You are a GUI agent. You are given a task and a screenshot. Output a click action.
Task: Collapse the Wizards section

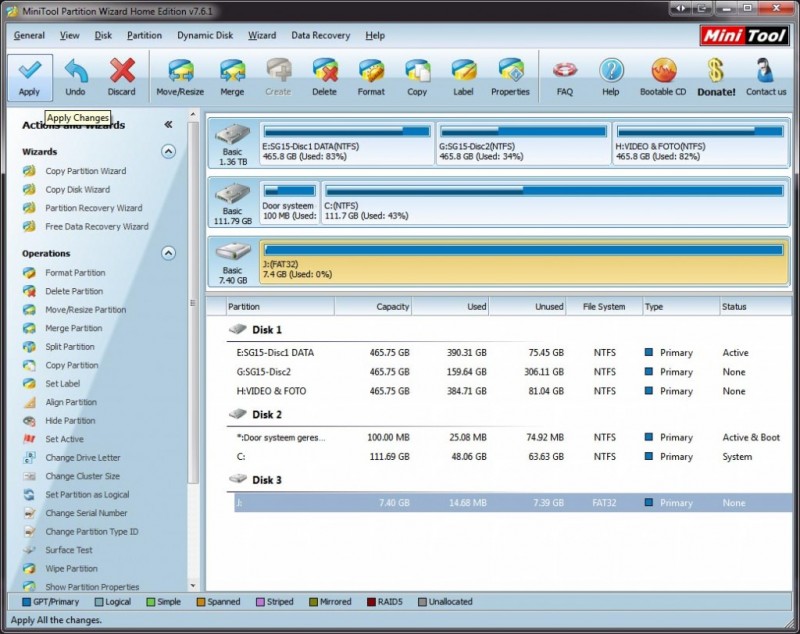168,151
